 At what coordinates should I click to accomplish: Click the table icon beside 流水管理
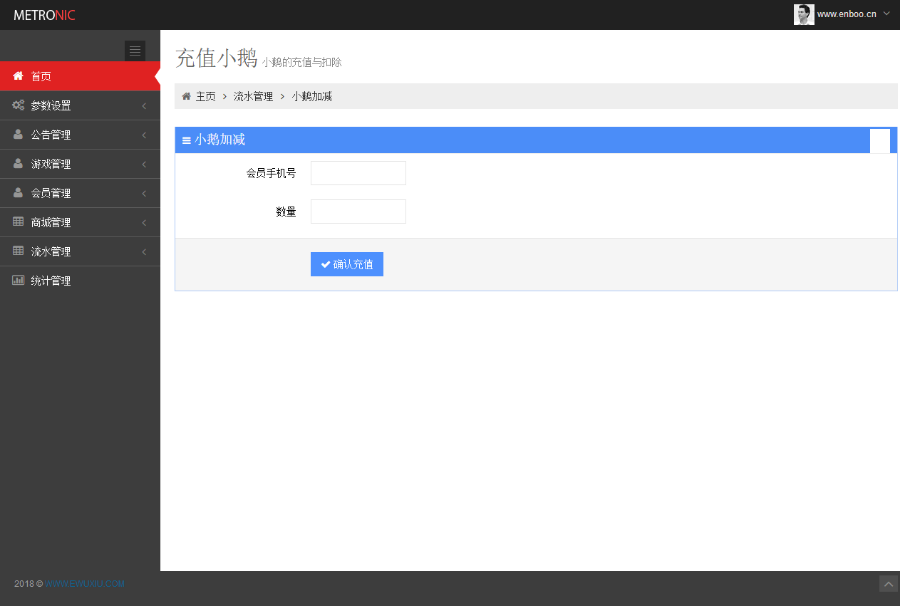click(18, 251)
